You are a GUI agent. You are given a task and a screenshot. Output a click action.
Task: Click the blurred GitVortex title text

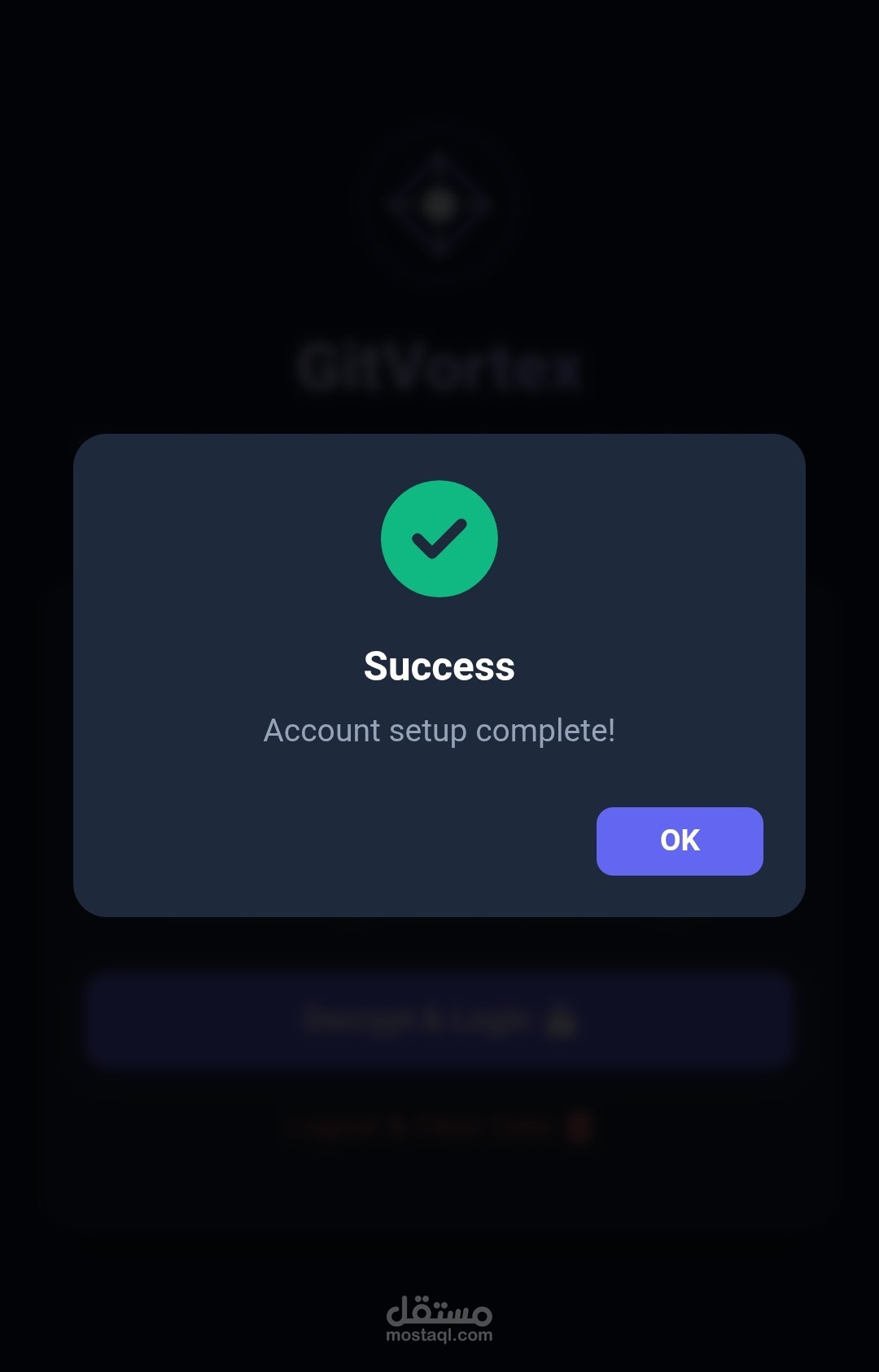(x=439, y=369)
